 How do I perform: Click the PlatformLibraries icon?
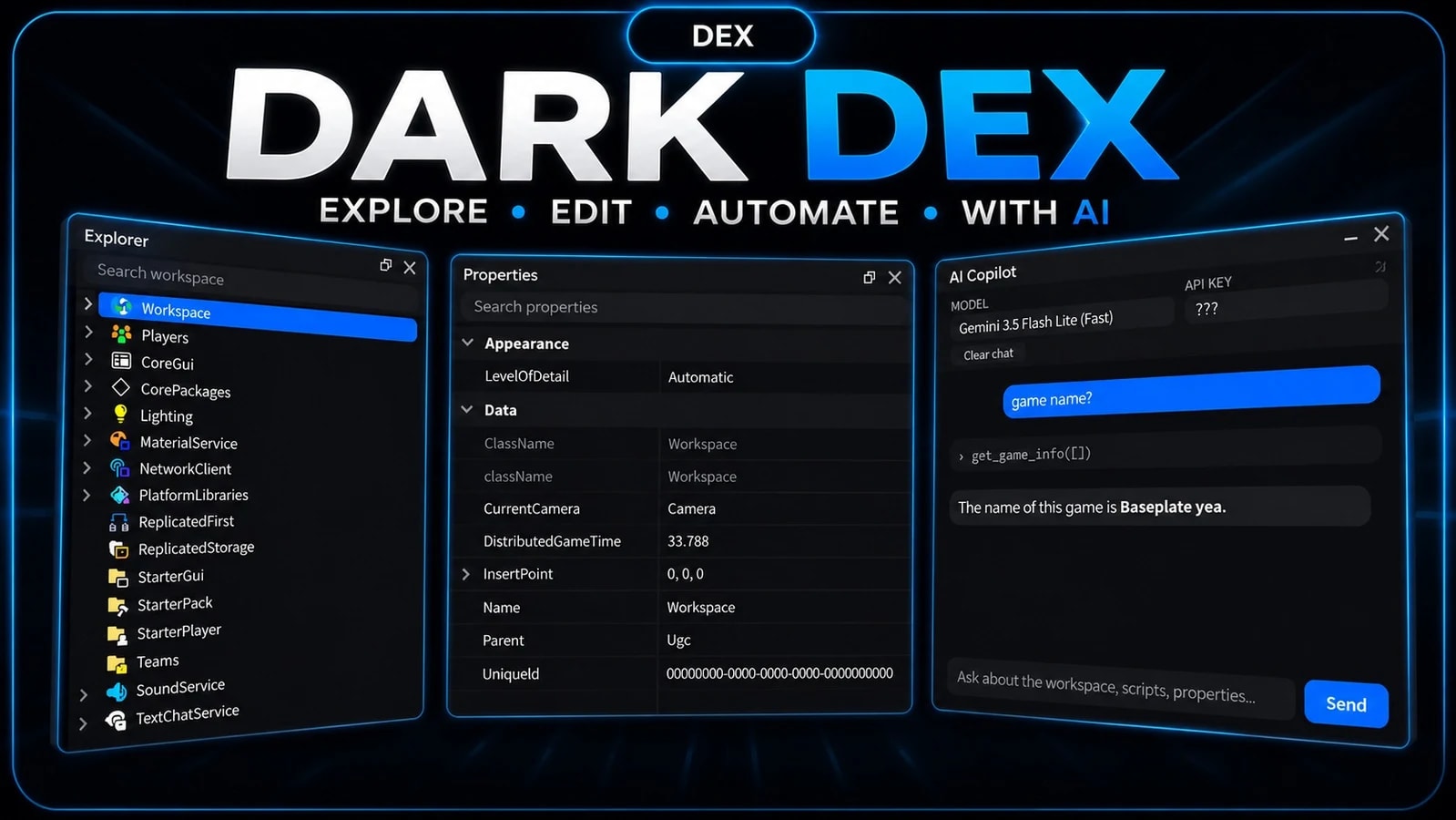point(119,495)
